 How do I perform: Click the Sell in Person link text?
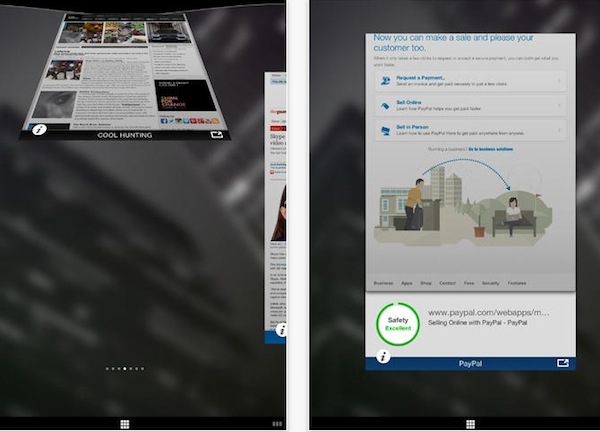click(412, 127)
